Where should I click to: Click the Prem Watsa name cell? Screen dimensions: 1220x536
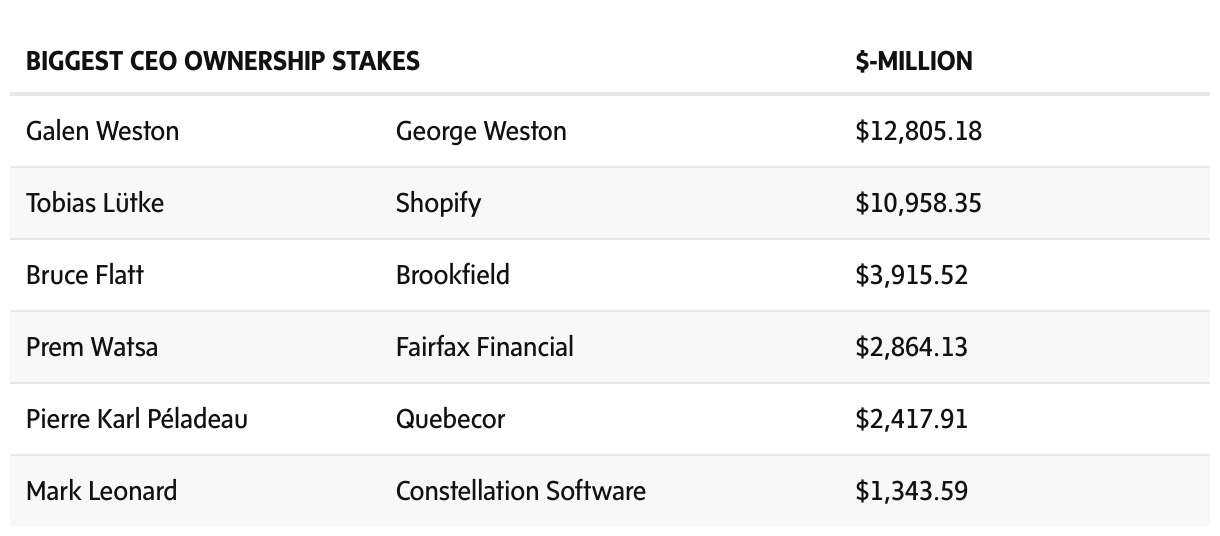click(92, 347)
